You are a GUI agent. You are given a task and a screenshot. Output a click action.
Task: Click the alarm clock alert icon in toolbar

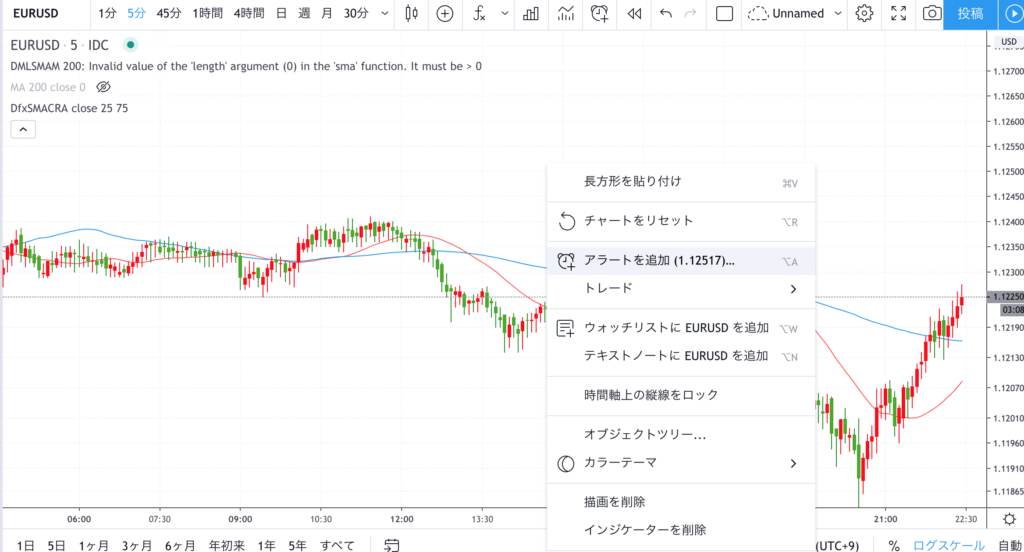[x=599, y=14]
